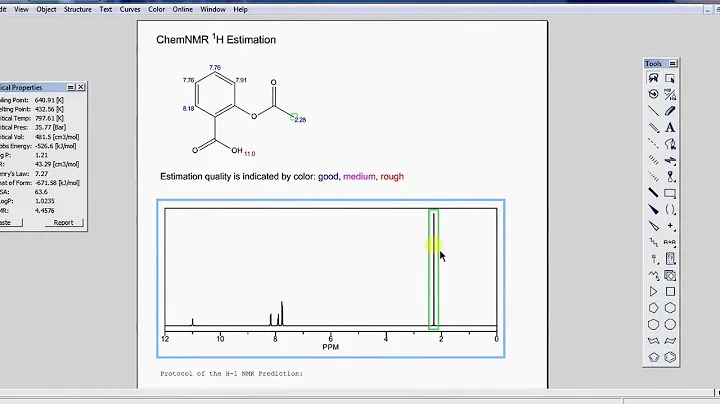Click the PPM axis label
This screenshot has width=720, height=404.
point(331,347)
